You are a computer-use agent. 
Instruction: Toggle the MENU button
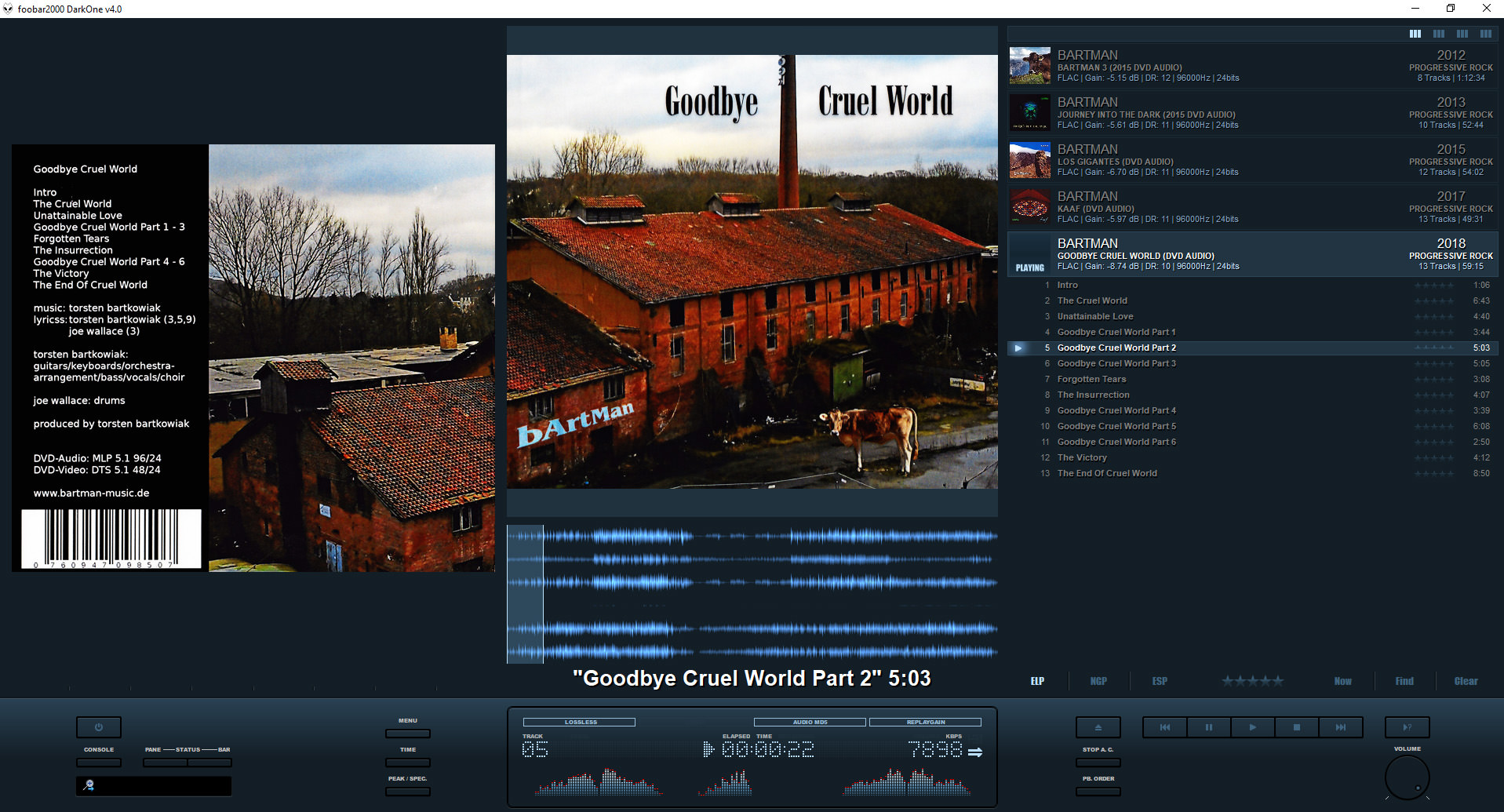tap(408, 734)
